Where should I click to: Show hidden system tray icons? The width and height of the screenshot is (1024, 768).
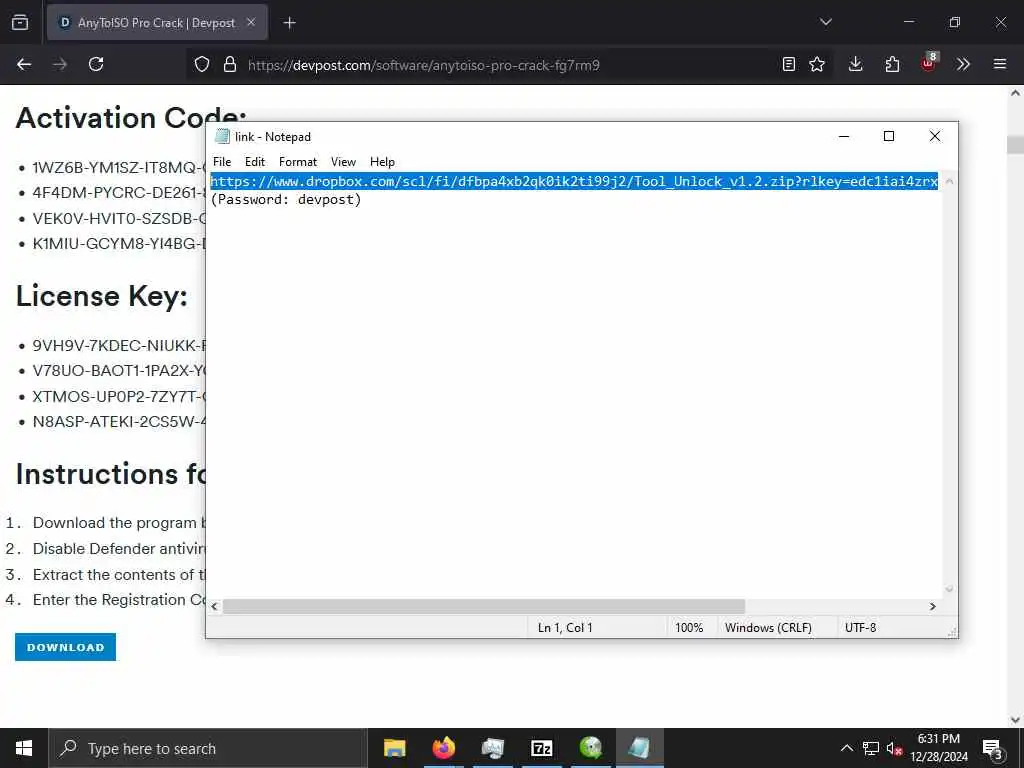point(846,748)
